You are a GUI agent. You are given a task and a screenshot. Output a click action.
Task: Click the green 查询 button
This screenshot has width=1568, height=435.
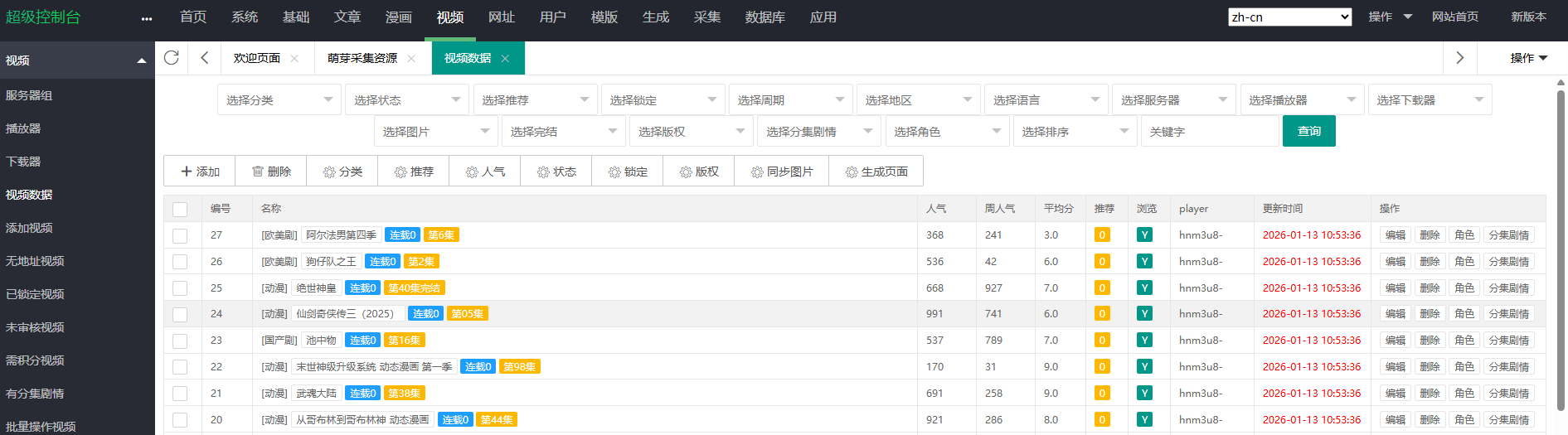(1308, 132)
